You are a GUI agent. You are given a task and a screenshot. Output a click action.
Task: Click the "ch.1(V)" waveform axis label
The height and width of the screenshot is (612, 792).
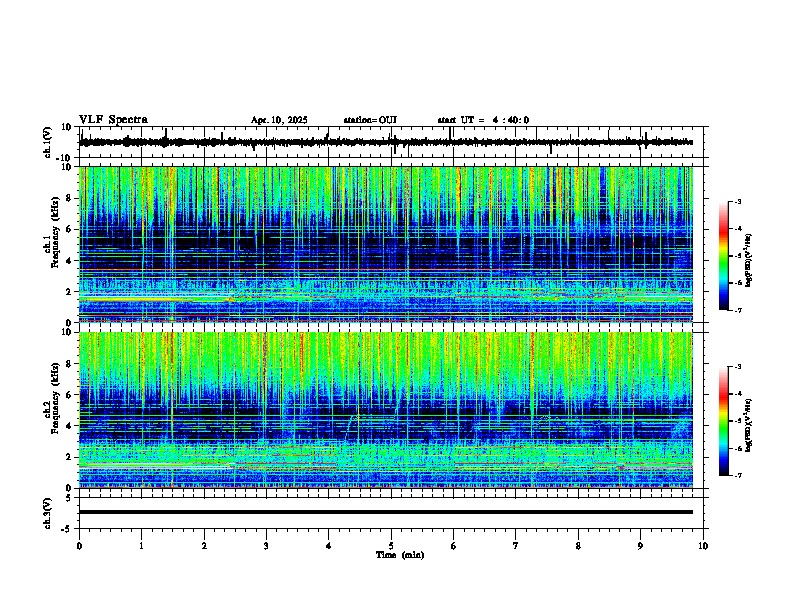pyautogui.click(x=47, y=142)
